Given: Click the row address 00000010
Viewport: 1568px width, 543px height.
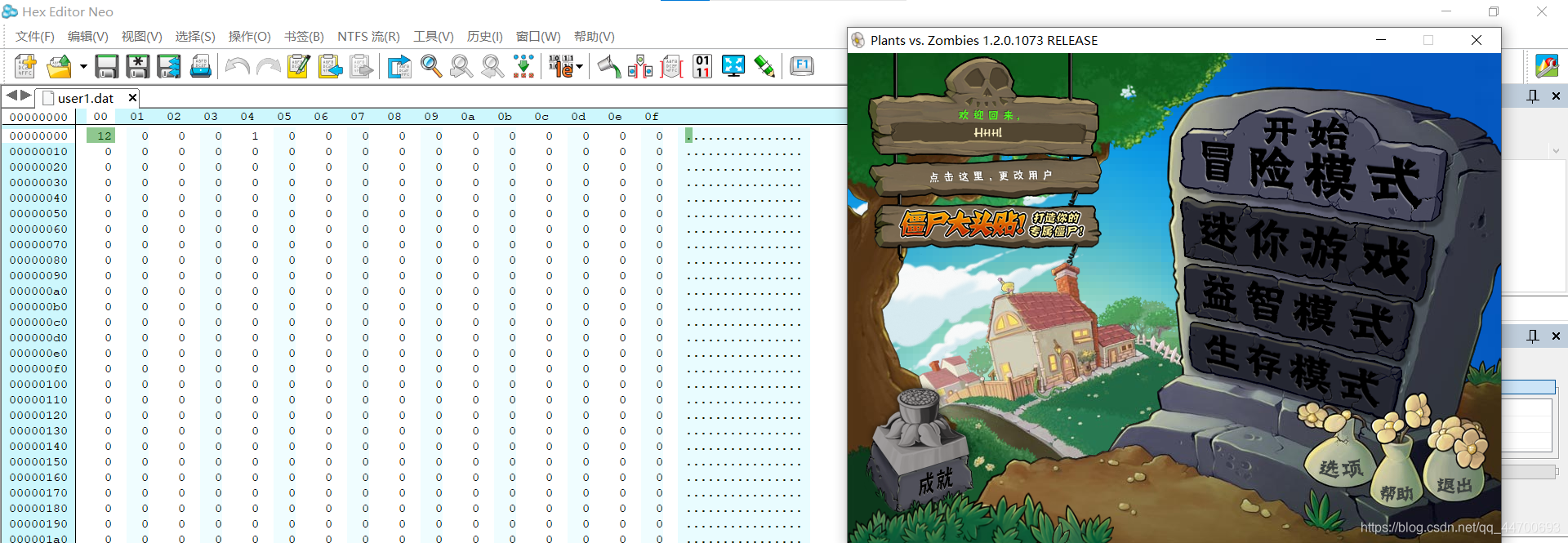Looking at the screenshot, I should (x=38, y=151).
